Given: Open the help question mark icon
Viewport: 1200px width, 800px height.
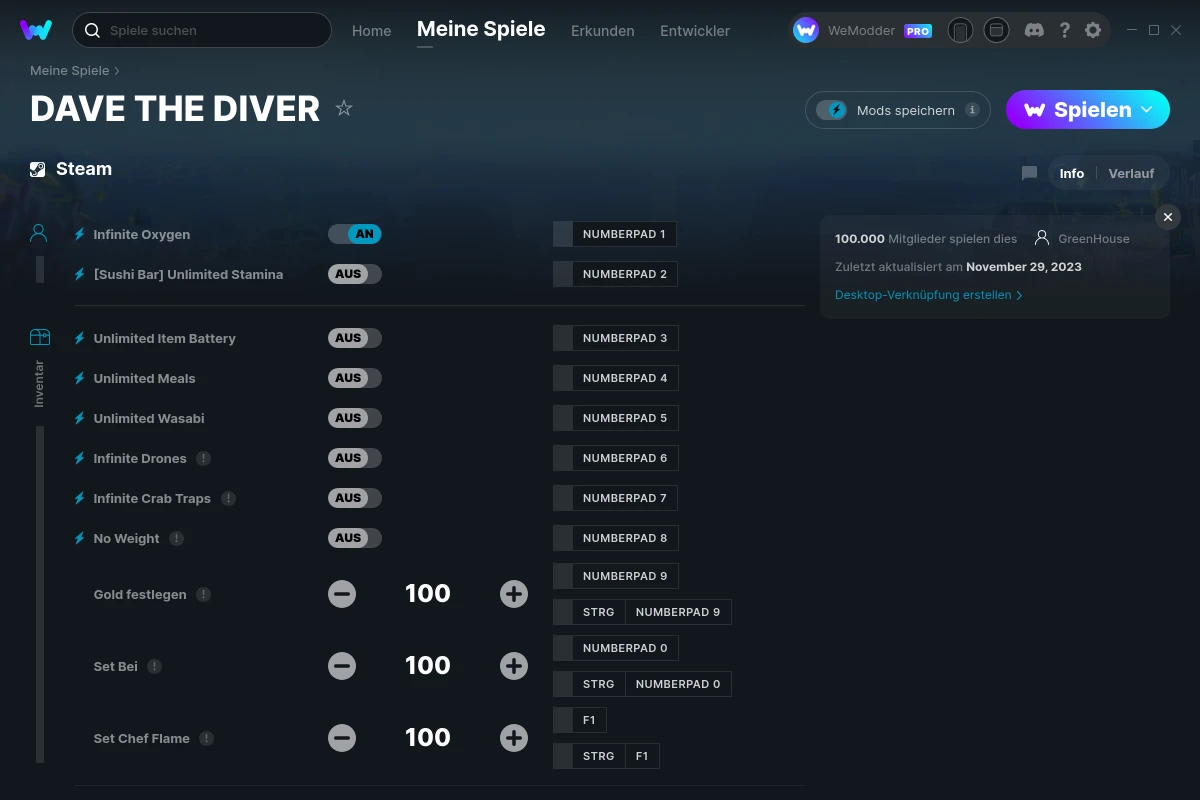Looking at the screenshot, I should pos(1064,30).
